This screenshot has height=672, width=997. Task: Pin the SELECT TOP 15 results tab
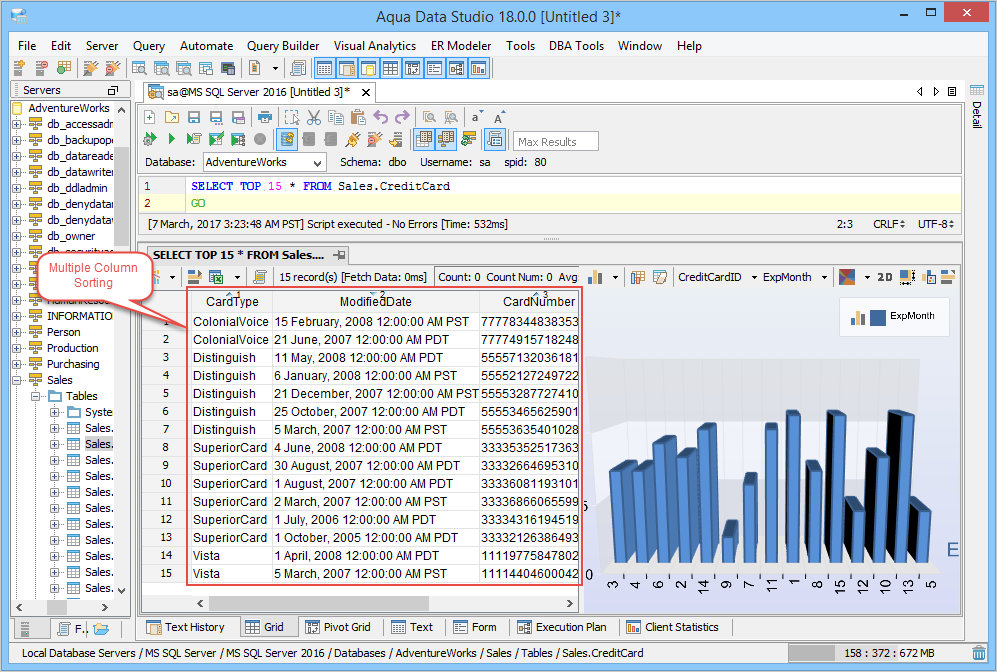[340, 255]
